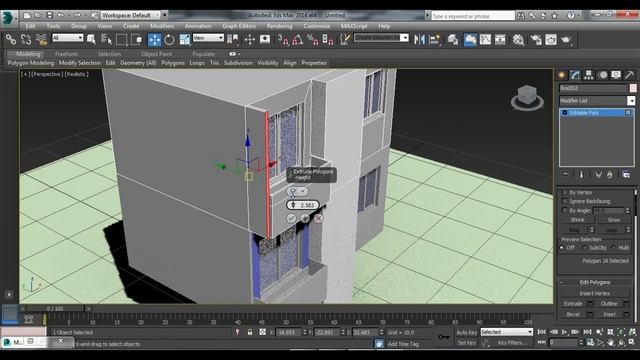Open the Modifiers menu

(162, 26)
